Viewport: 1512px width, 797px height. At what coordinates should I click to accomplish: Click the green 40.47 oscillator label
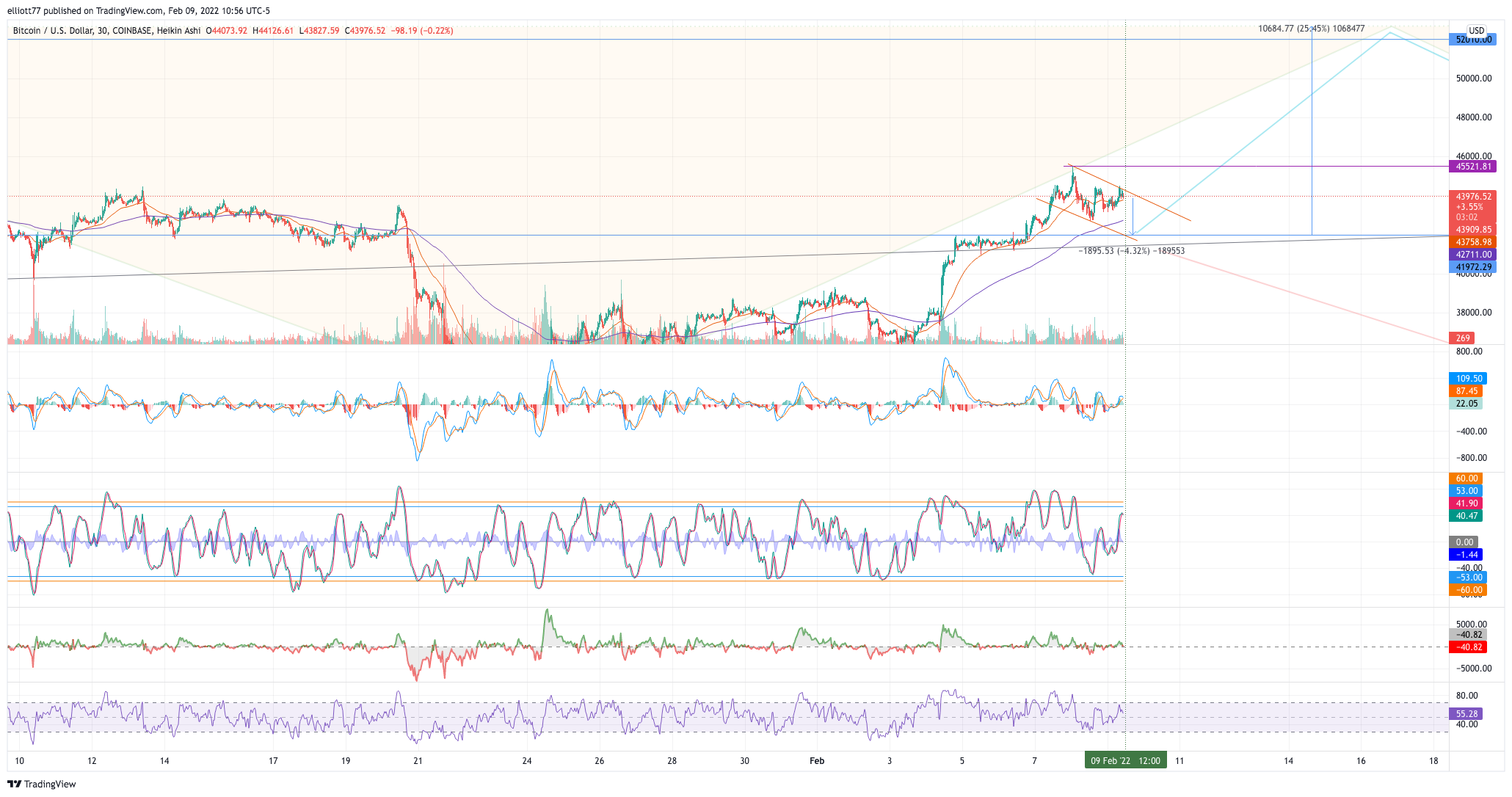(x=1466, y=516)
